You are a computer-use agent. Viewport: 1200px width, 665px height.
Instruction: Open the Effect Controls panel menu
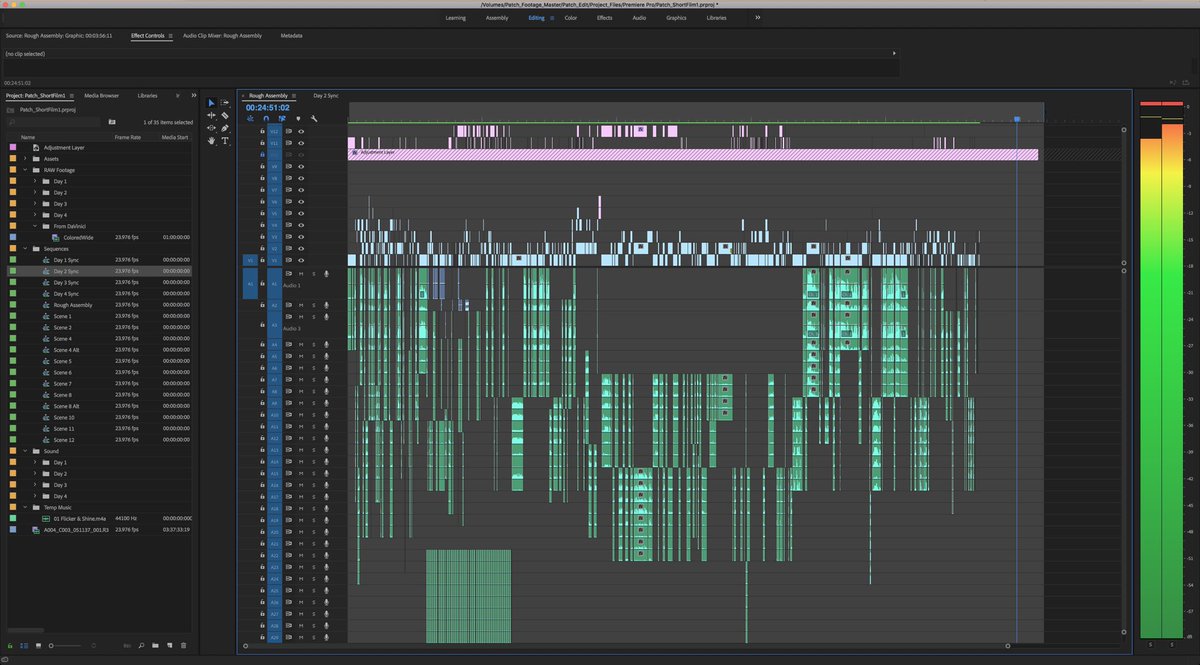pyautogui.click(x=171, y=35)
